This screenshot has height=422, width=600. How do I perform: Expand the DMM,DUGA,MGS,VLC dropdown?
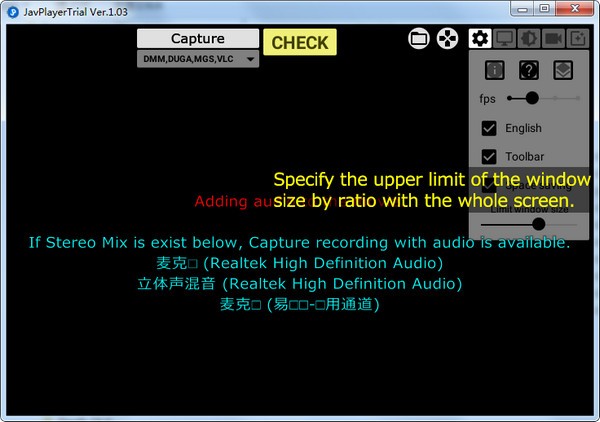tap(249, 60)
